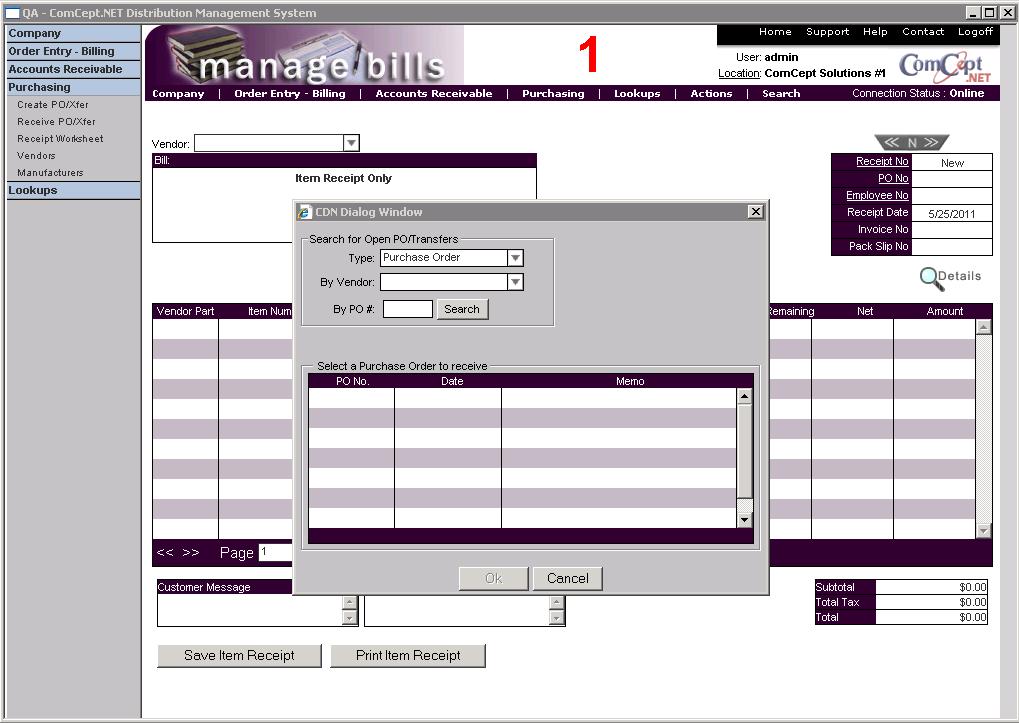Image resolution: width=1019 pixels, height=723 pixels.
Task: Click the Search button beside PO #
Action: [462, 309]
